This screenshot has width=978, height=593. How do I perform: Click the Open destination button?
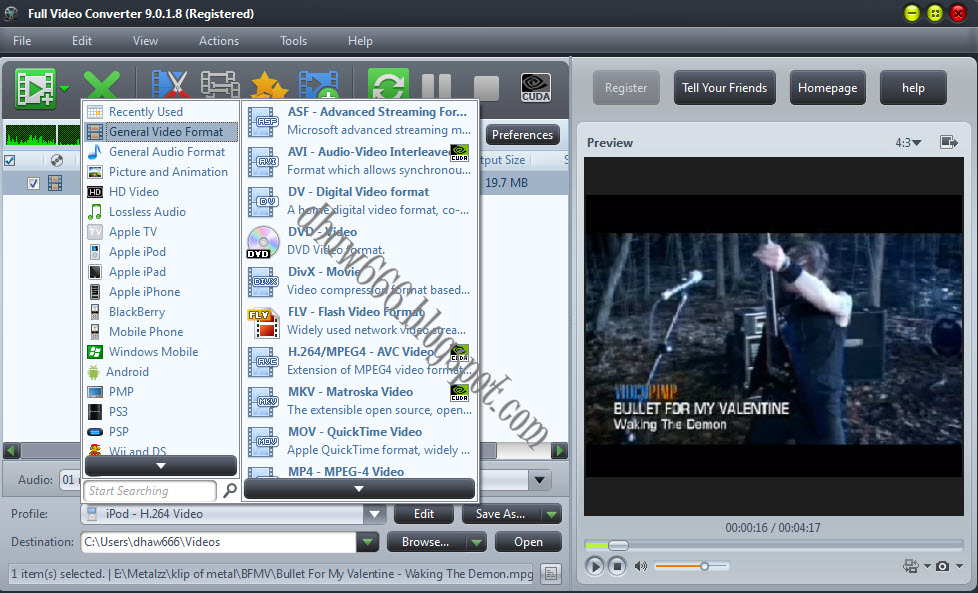coord(528,542)
